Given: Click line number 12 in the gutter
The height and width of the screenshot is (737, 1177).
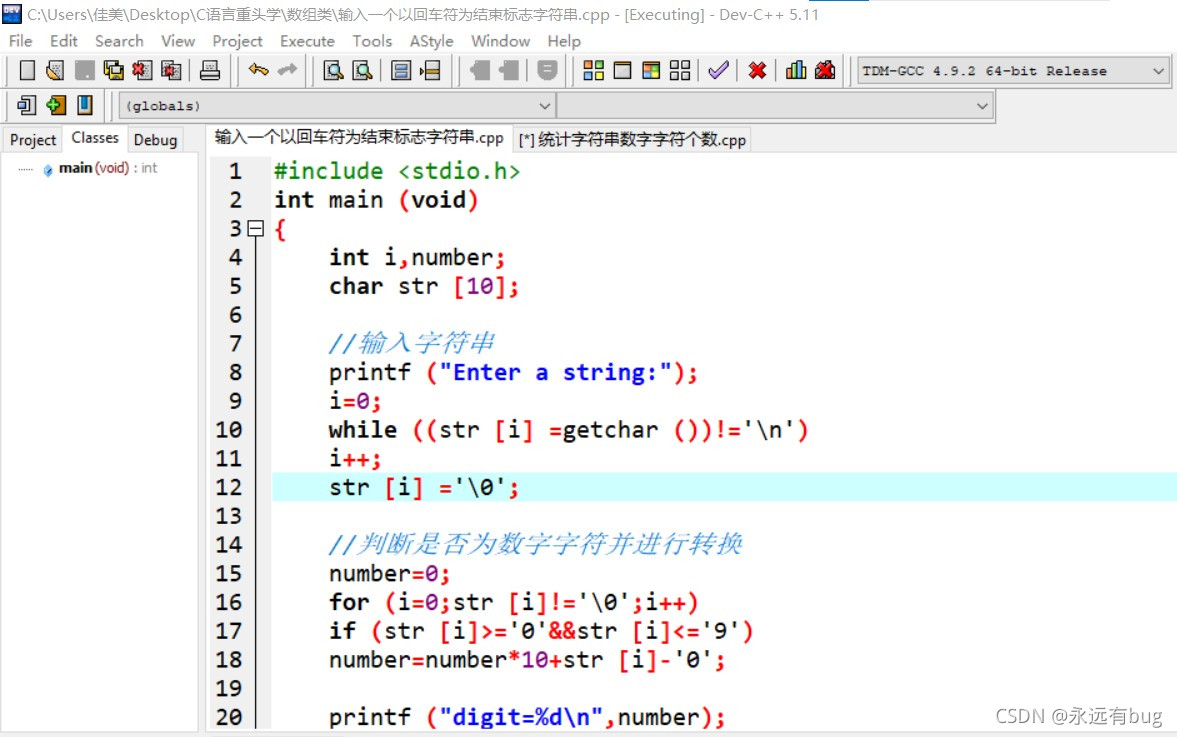Looking at the screenshot, I should tap(229, 488).
